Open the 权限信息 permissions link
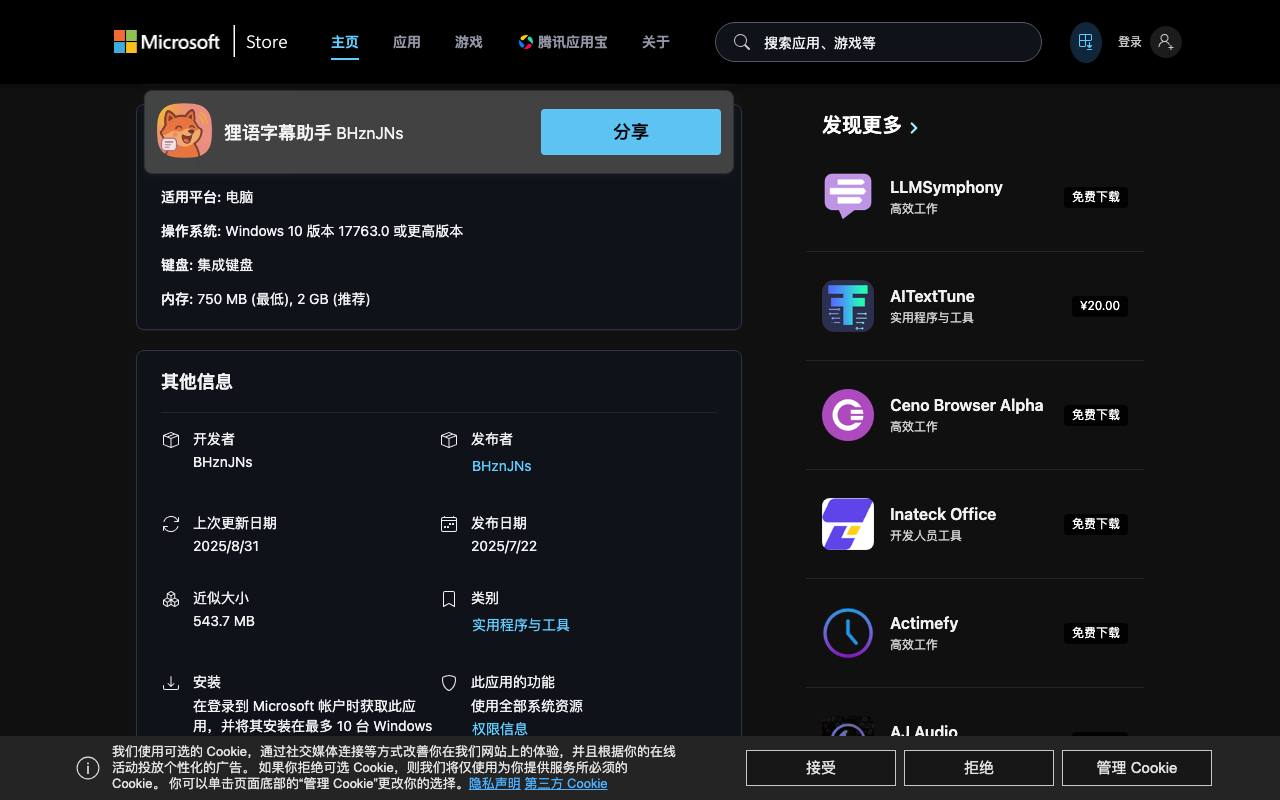This screenshot has height=800, width=1280. 500,729
